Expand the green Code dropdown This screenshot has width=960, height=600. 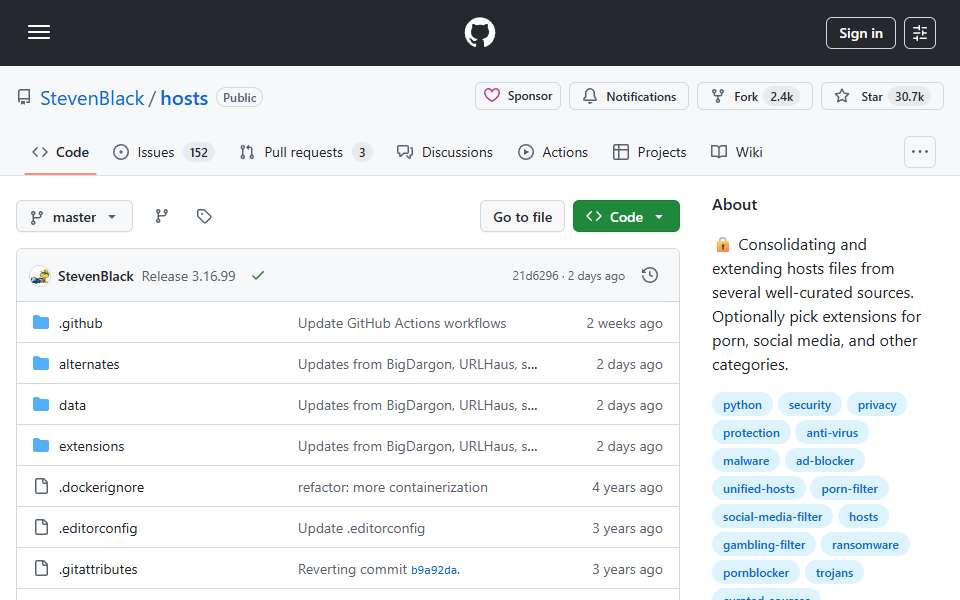(x=626, y=217)
